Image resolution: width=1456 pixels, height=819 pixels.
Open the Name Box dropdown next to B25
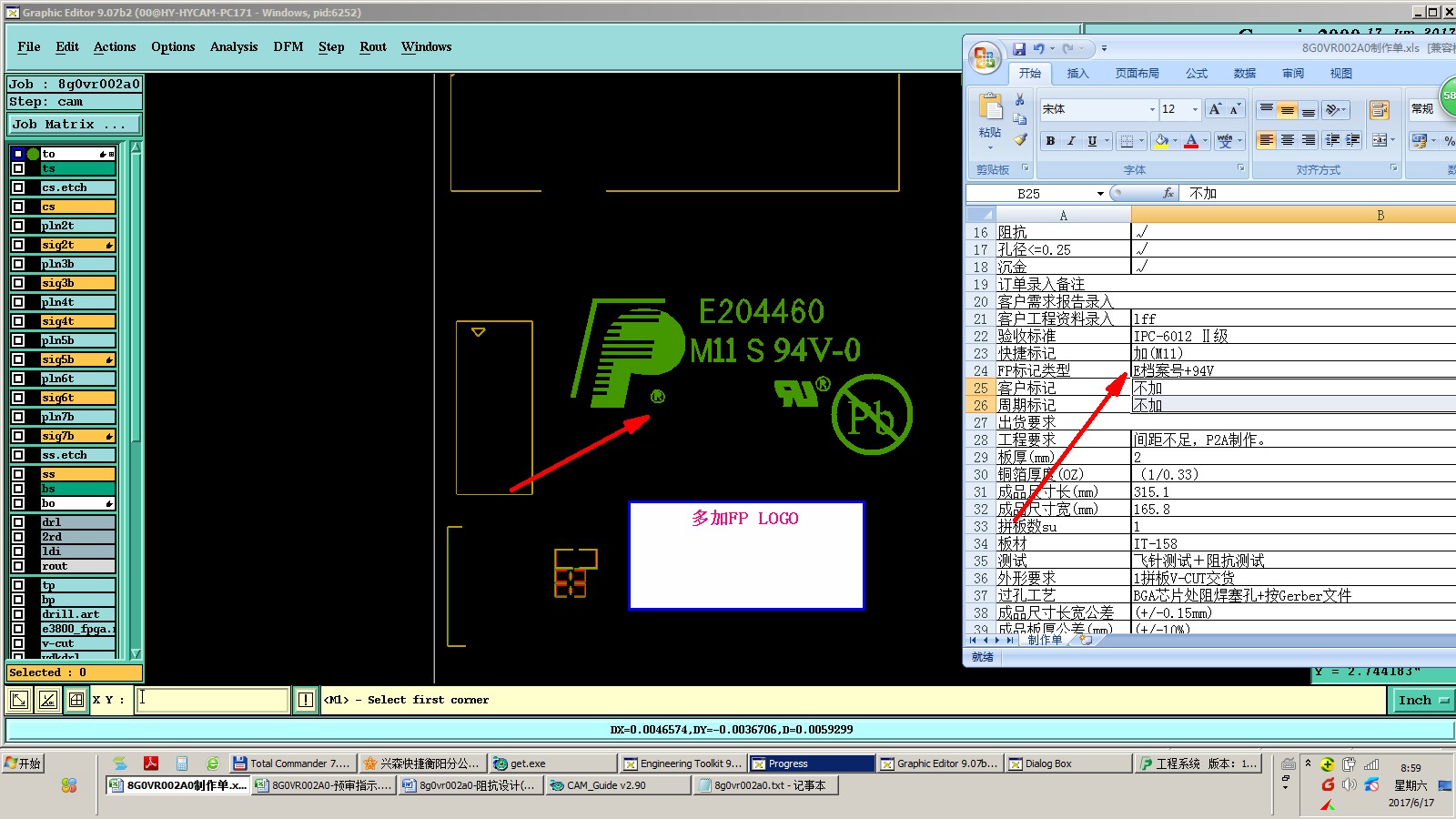(1100, 194)
